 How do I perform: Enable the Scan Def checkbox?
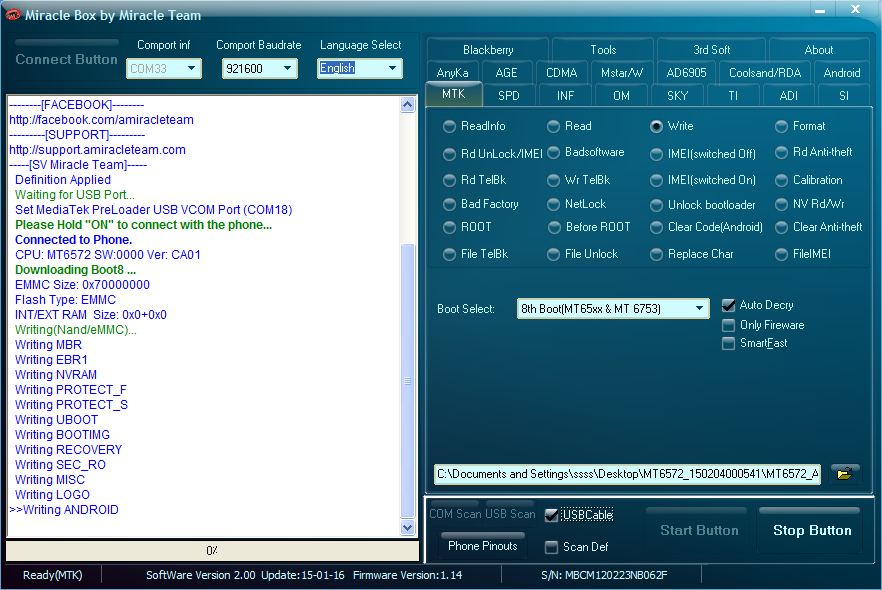coord(551,547)
